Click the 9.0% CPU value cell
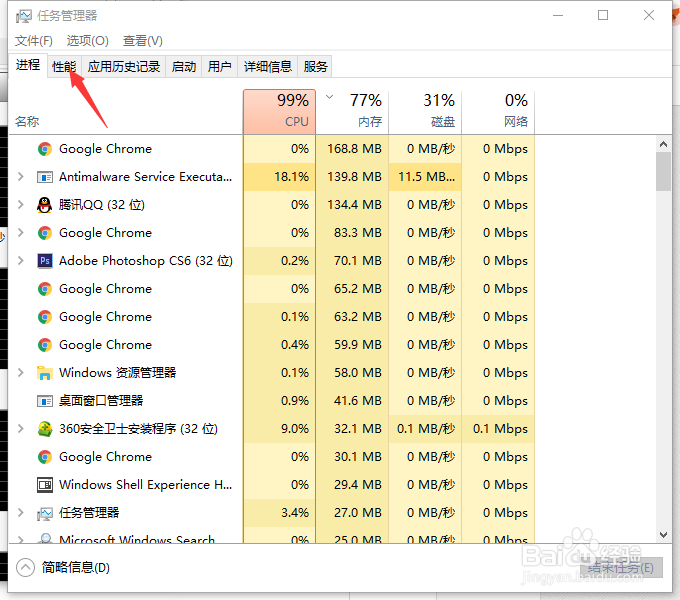 [280, 429]
